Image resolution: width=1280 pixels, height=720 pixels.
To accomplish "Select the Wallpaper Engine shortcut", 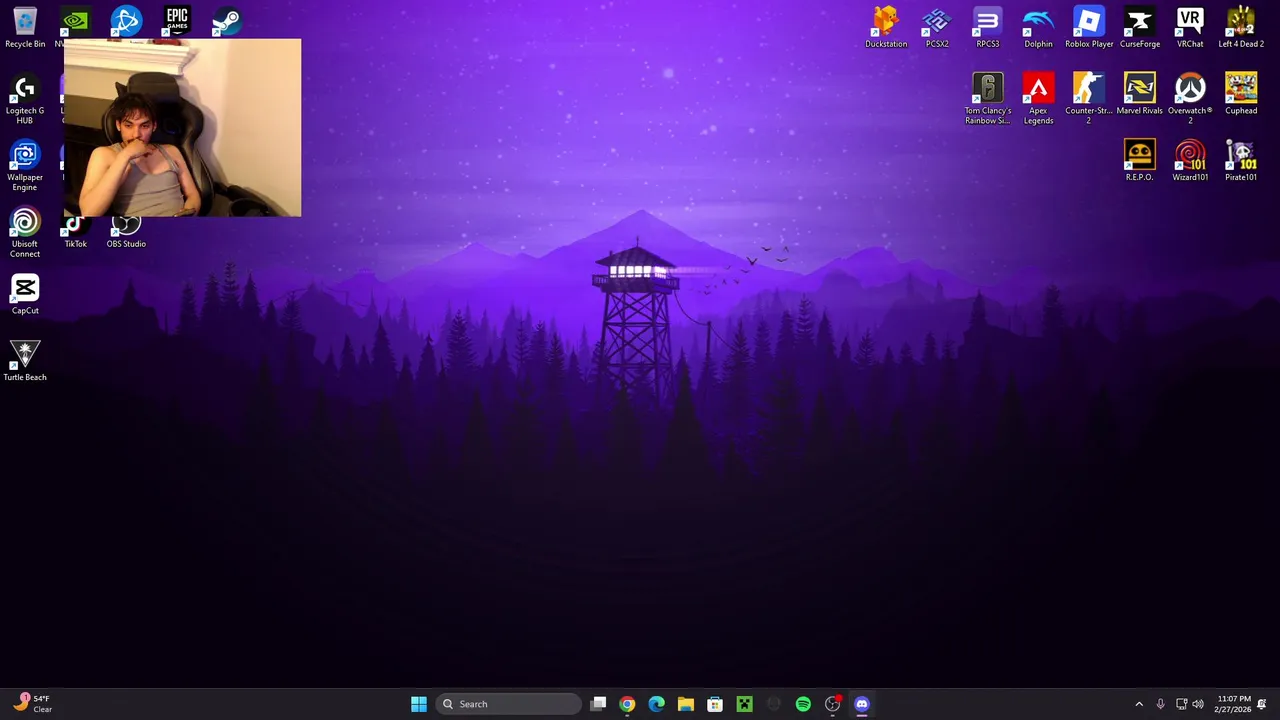I will pos(25,166).
